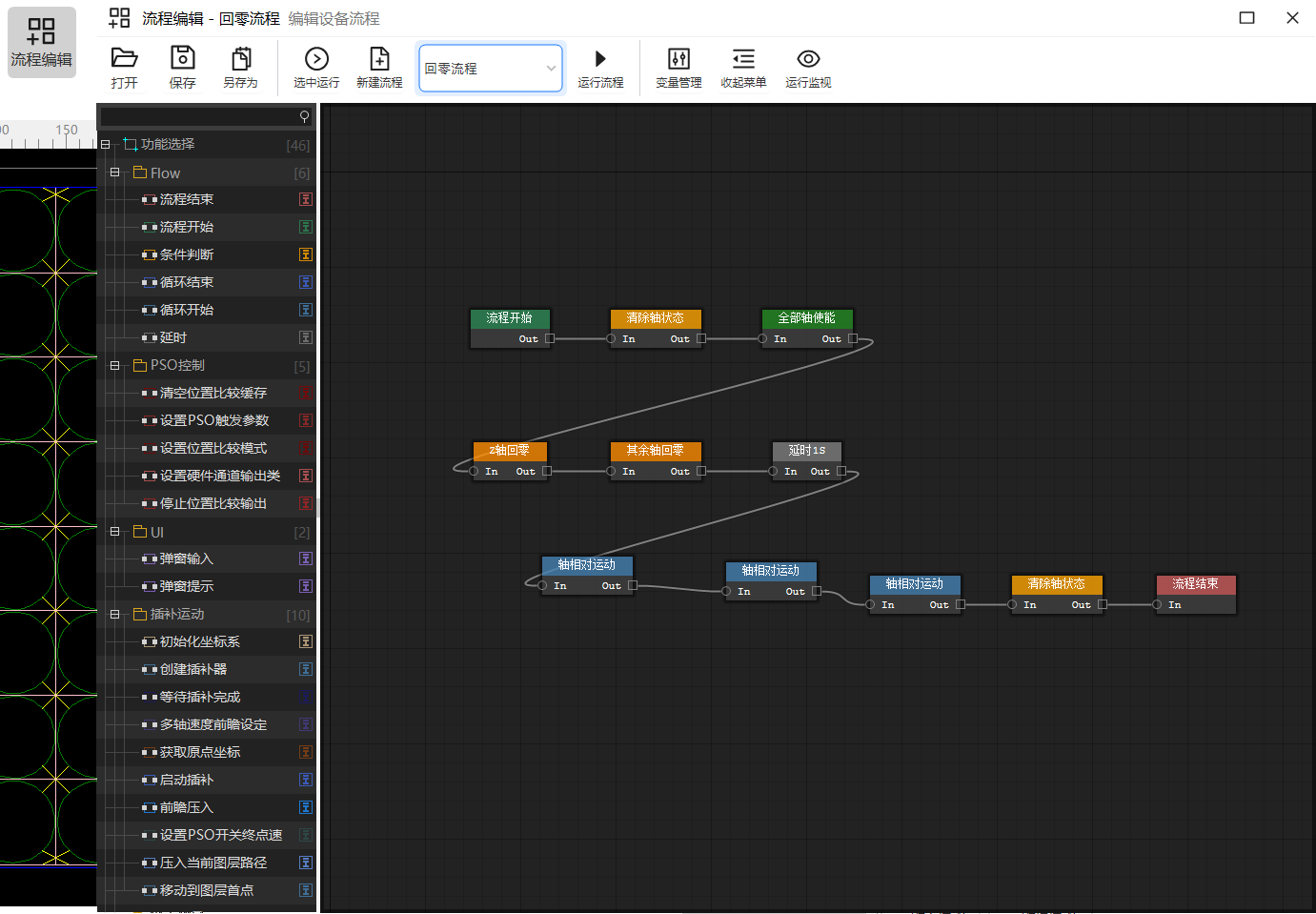Click the purple icon beside 弹窗提示 row
The width and height of the screenshot is (1316, 914).
[x=306, y=586]
